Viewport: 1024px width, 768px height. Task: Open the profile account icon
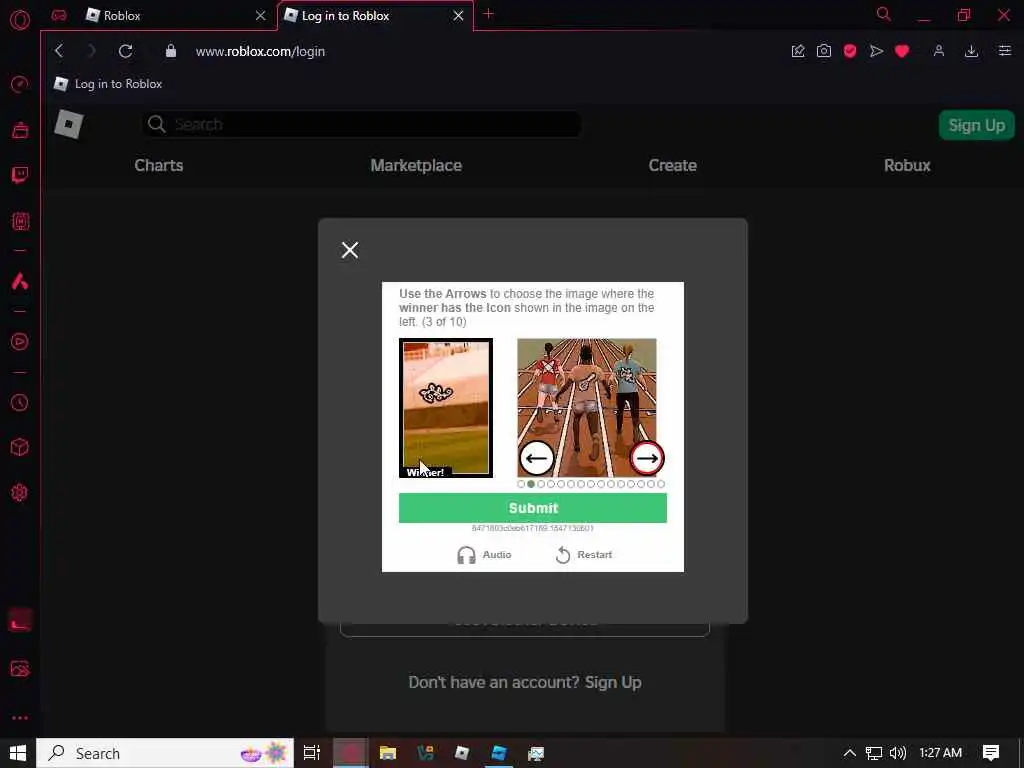coord(938,51)
